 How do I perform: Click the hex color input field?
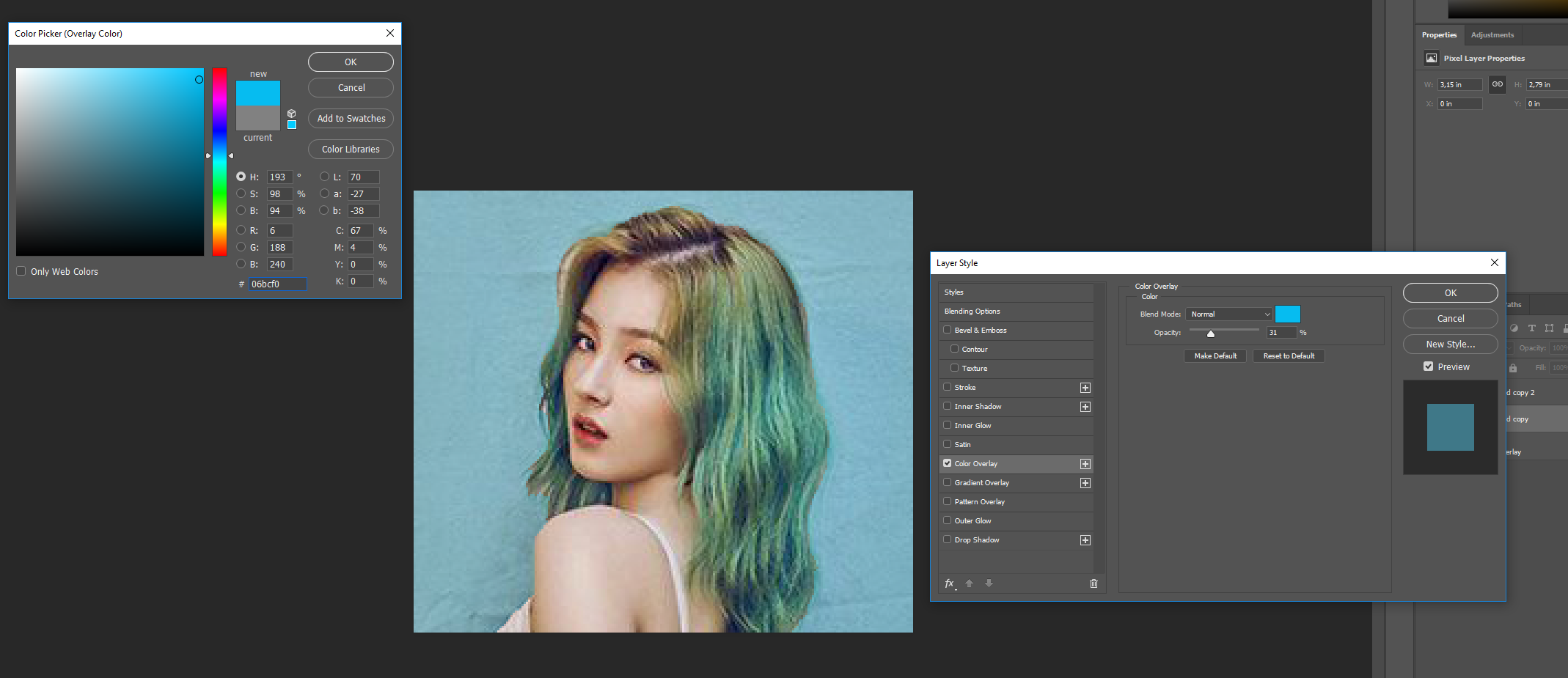277,284
